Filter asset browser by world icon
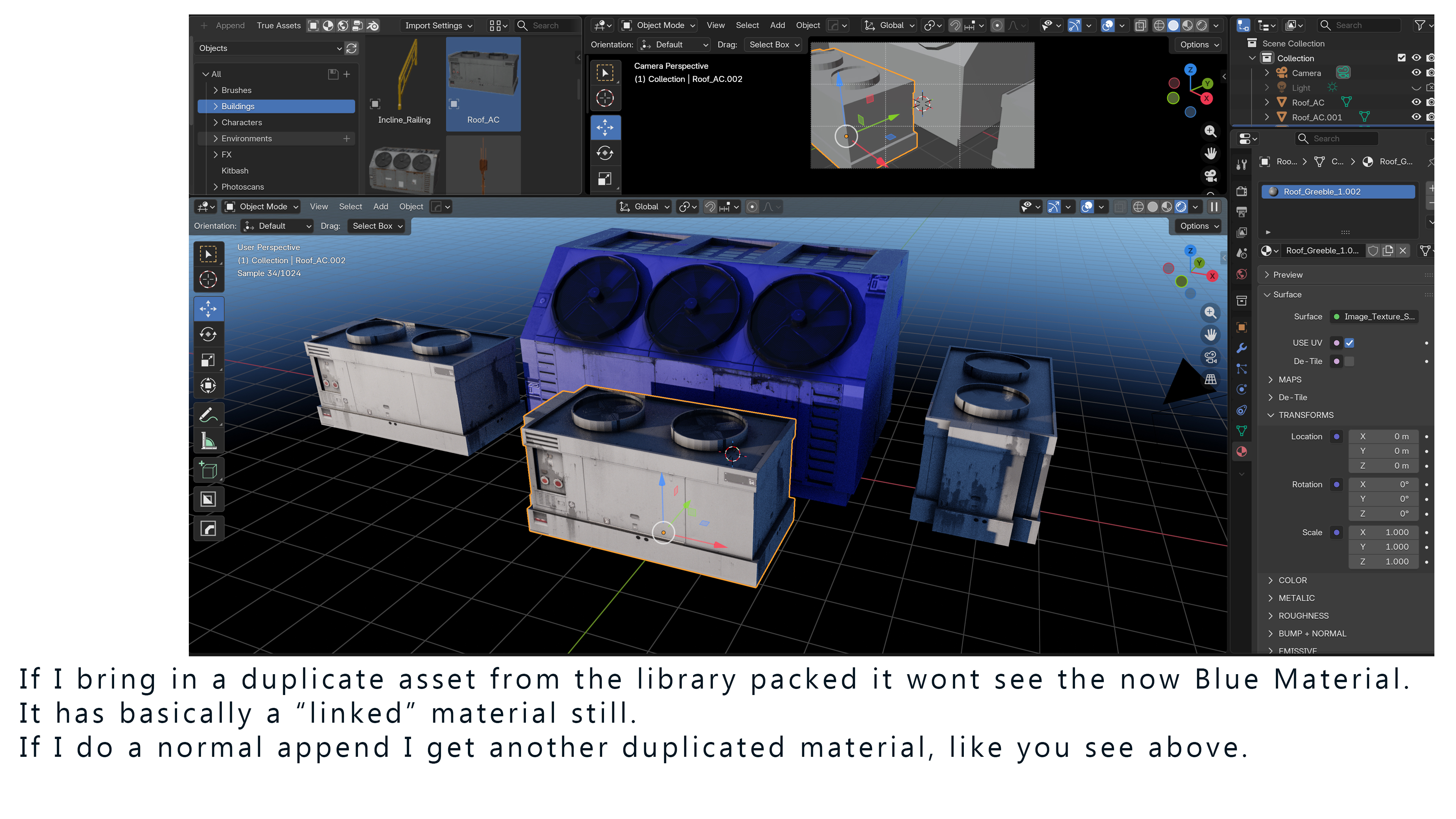1456x819 pixels. [x=342, y=25]
